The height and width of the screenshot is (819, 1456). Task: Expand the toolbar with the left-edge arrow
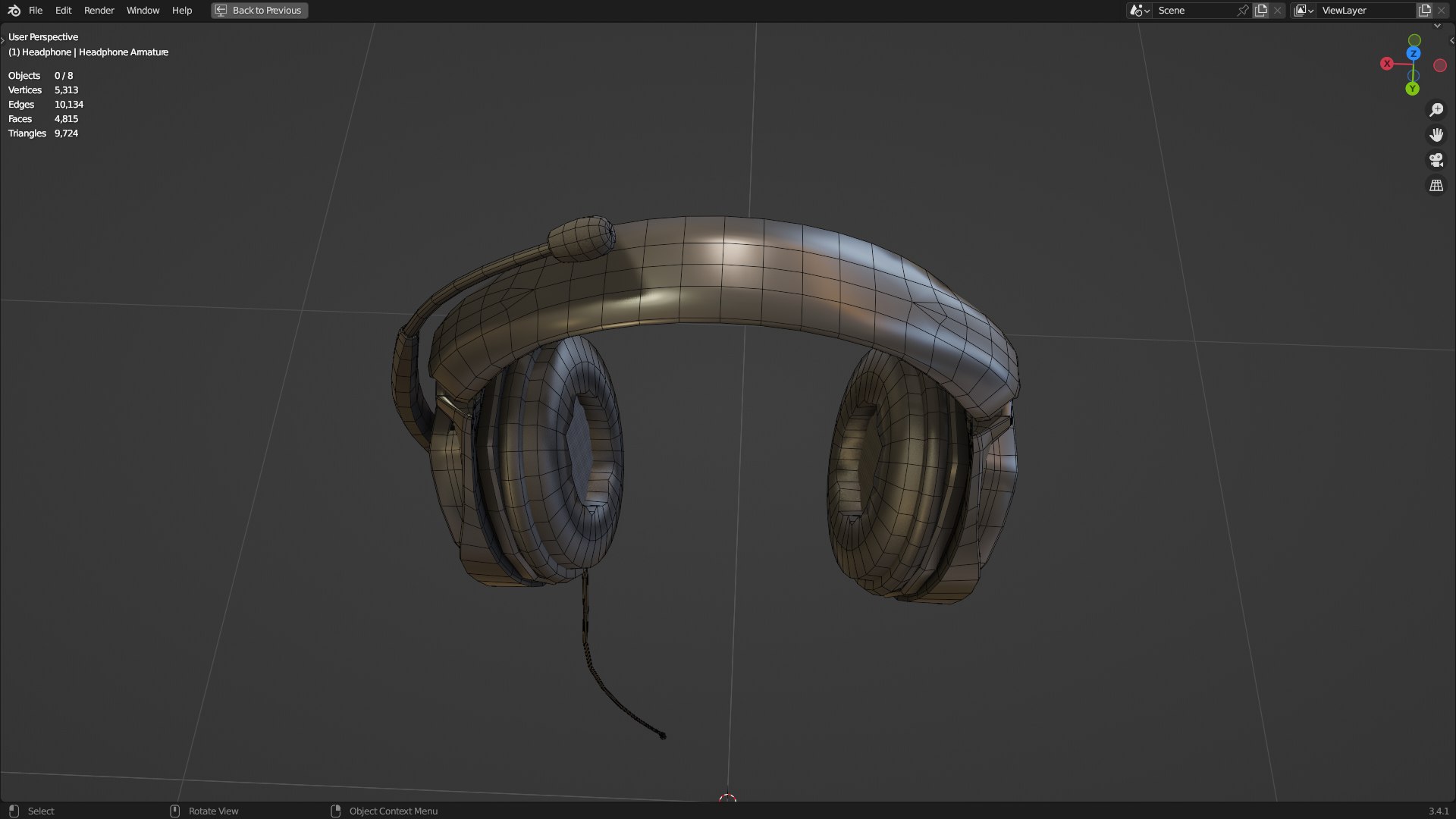click(x=3, y=39)
